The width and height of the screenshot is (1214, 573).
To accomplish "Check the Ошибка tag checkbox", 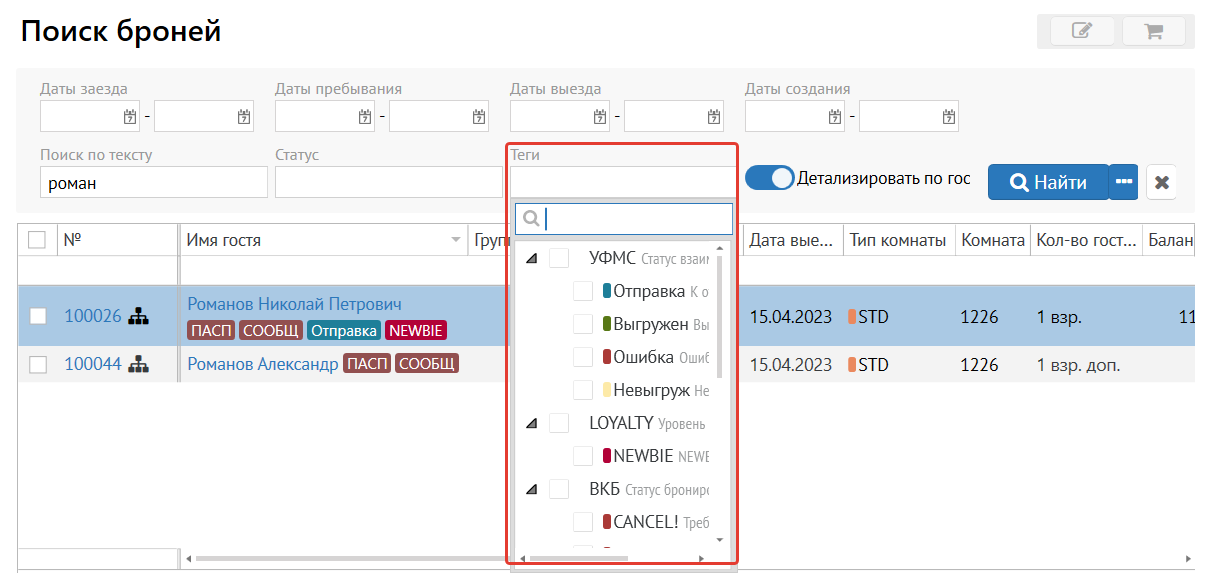I will [583, 357].
